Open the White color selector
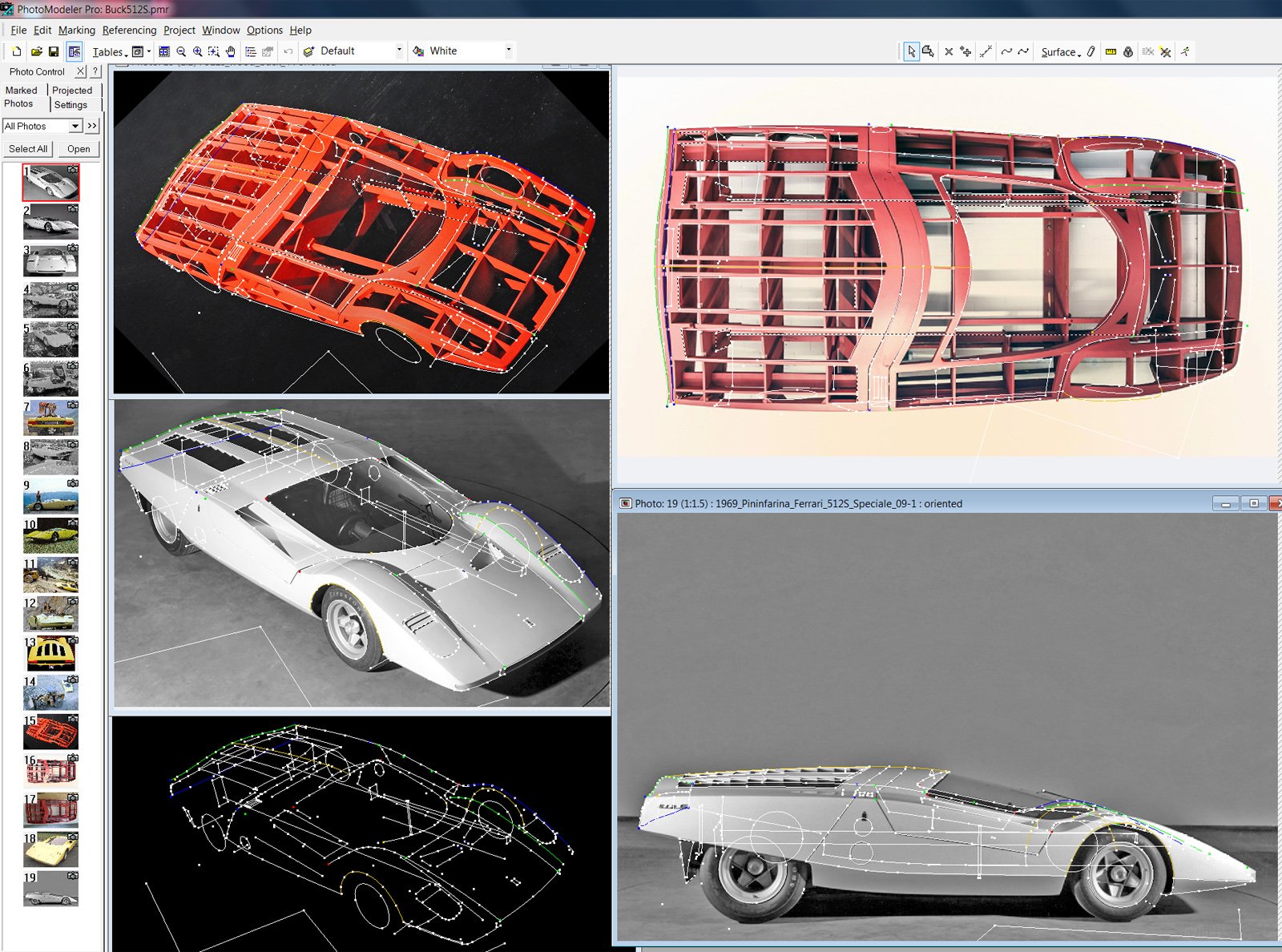This screenshot has width=1282, height=952. [508, 50]
